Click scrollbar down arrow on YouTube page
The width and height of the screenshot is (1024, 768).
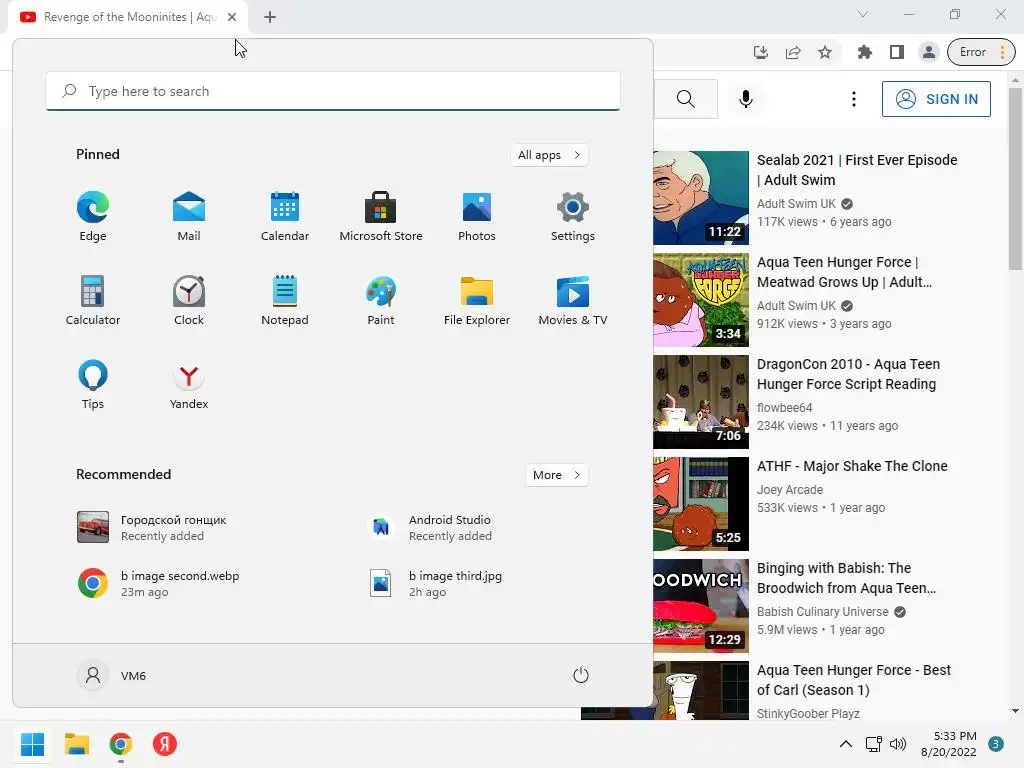point(1015,711)
